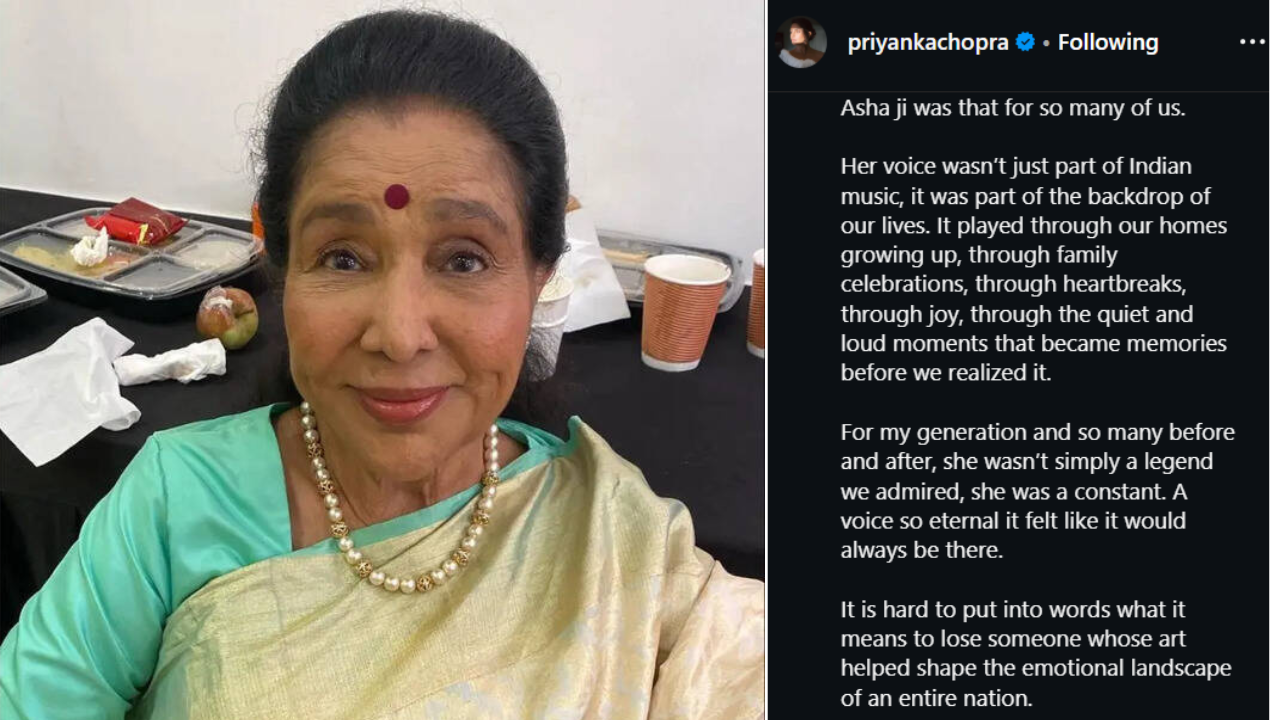This screenshot has height=720, width=1280.
Task: Click the dot separator before Following
Action: pyautogui.click(x=1046, y=43)
